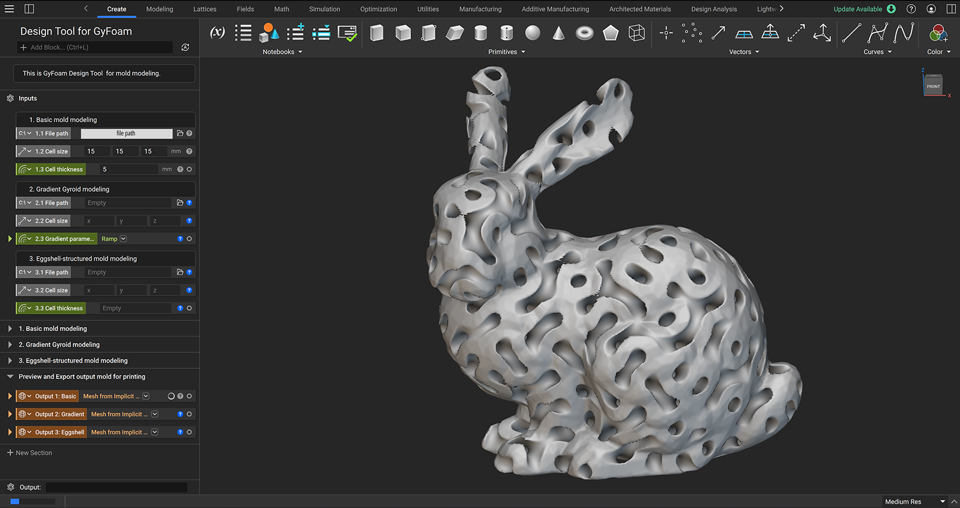The image size is (960, 508).
Task: Click the Variable (x) notebook icon
Action: coord(217,33)
